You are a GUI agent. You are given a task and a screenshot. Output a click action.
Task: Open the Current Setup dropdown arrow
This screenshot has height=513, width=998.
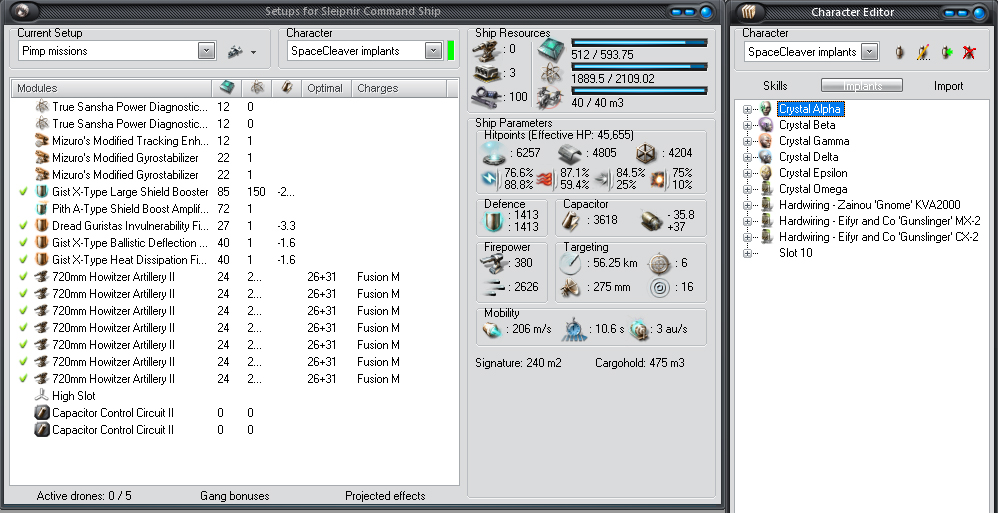coord(206,51)
